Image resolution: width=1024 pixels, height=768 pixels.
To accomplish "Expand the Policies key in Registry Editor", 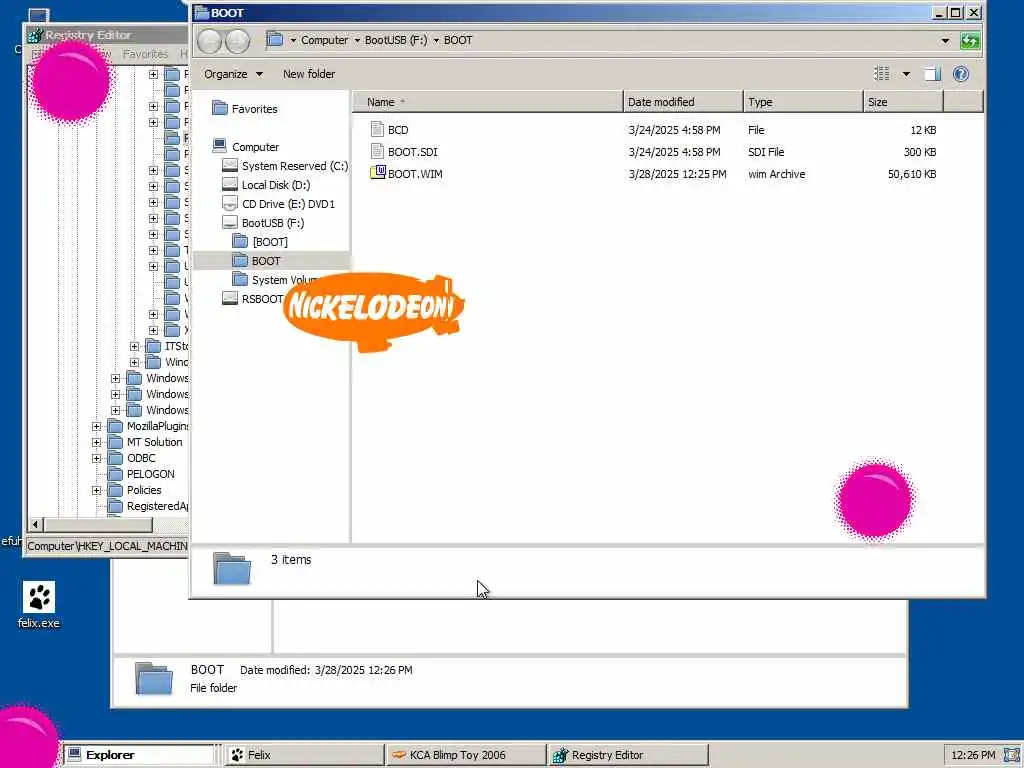I will (97, 490).
